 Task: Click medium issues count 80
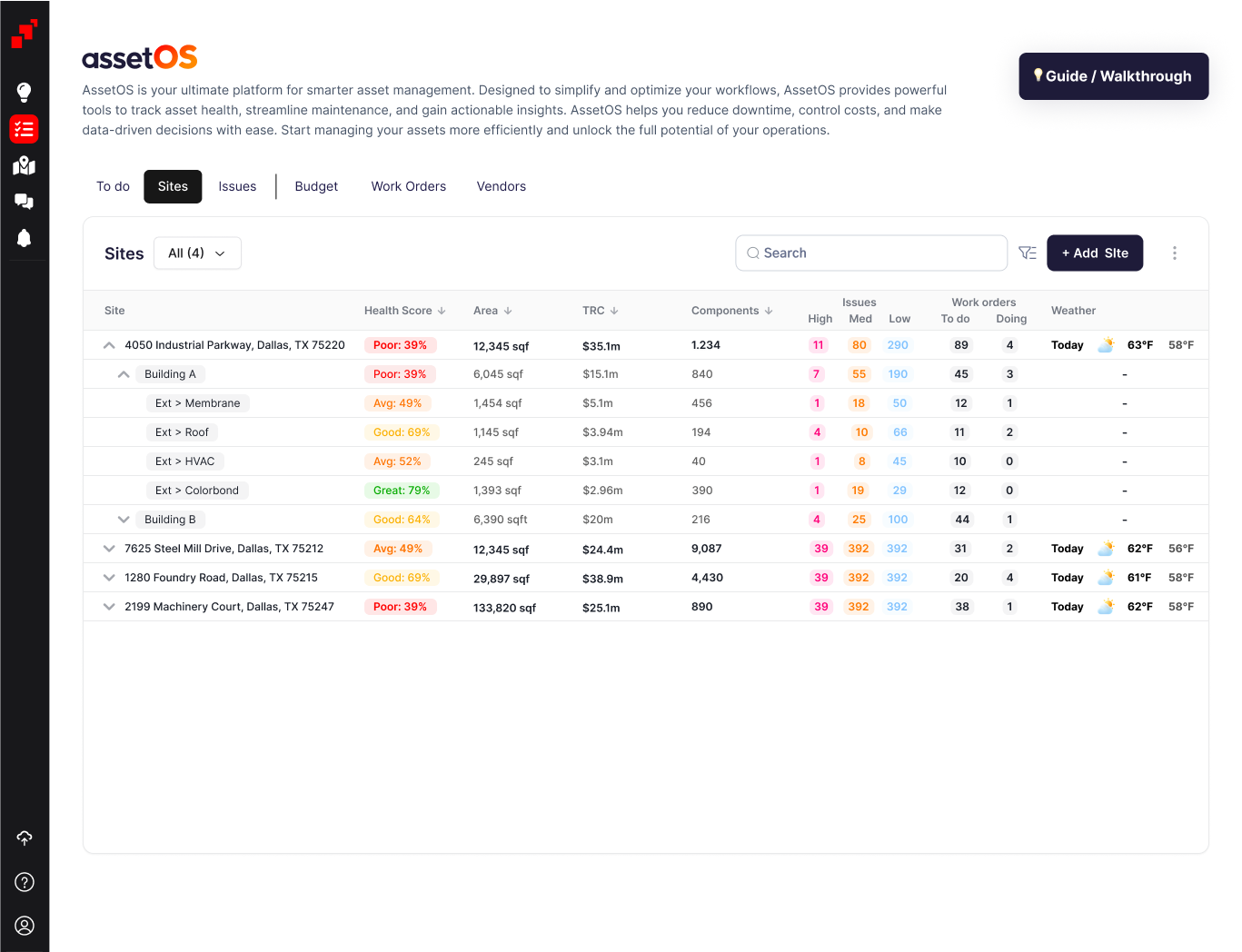click(859, 345)
